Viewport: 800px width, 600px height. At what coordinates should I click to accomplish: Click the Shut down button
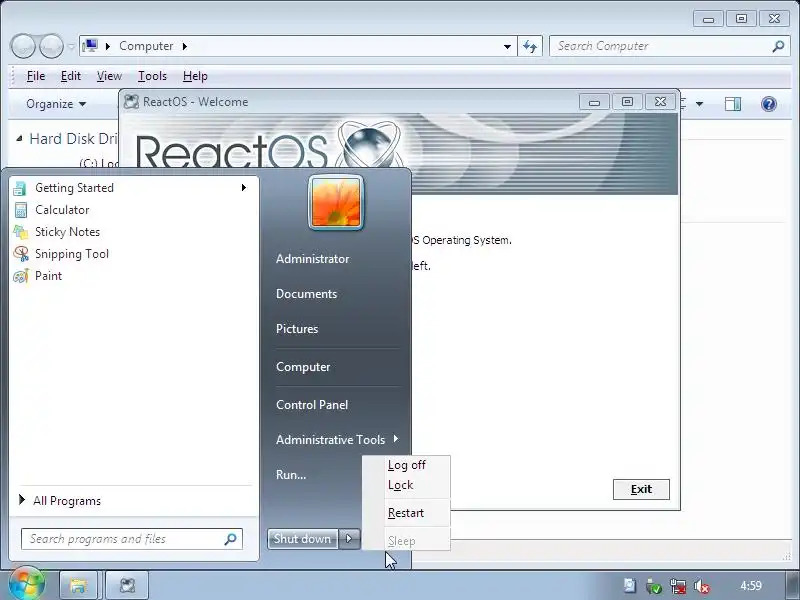(302, 538)
